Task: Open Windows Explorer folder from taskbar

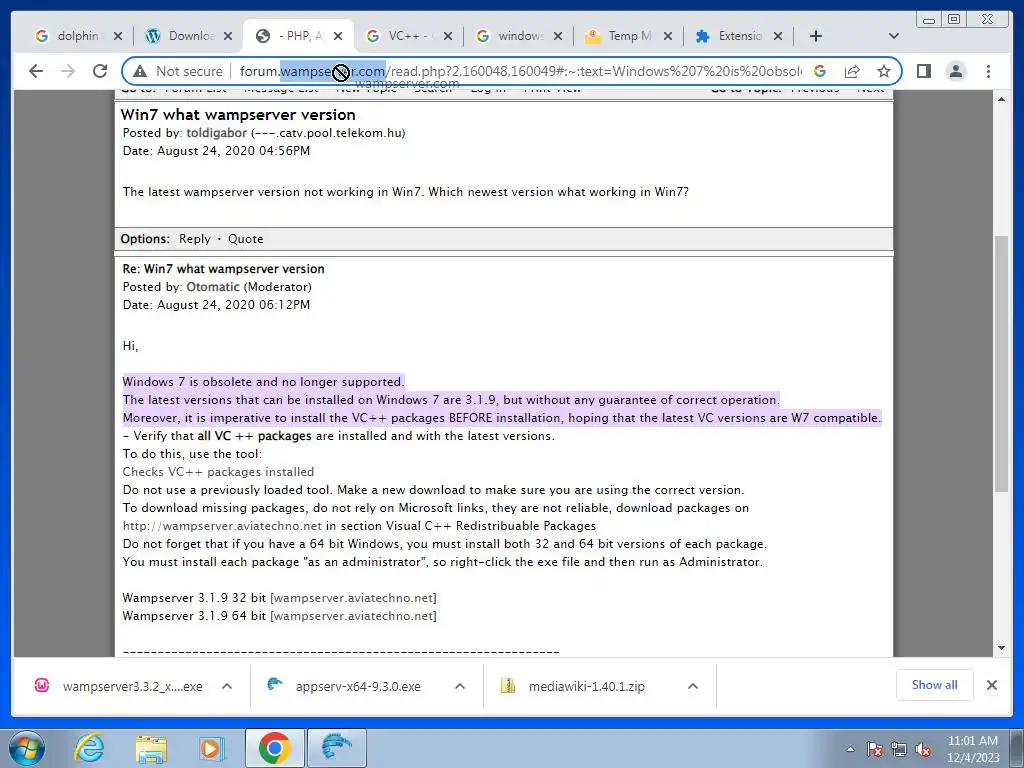Action: point(151,748)
